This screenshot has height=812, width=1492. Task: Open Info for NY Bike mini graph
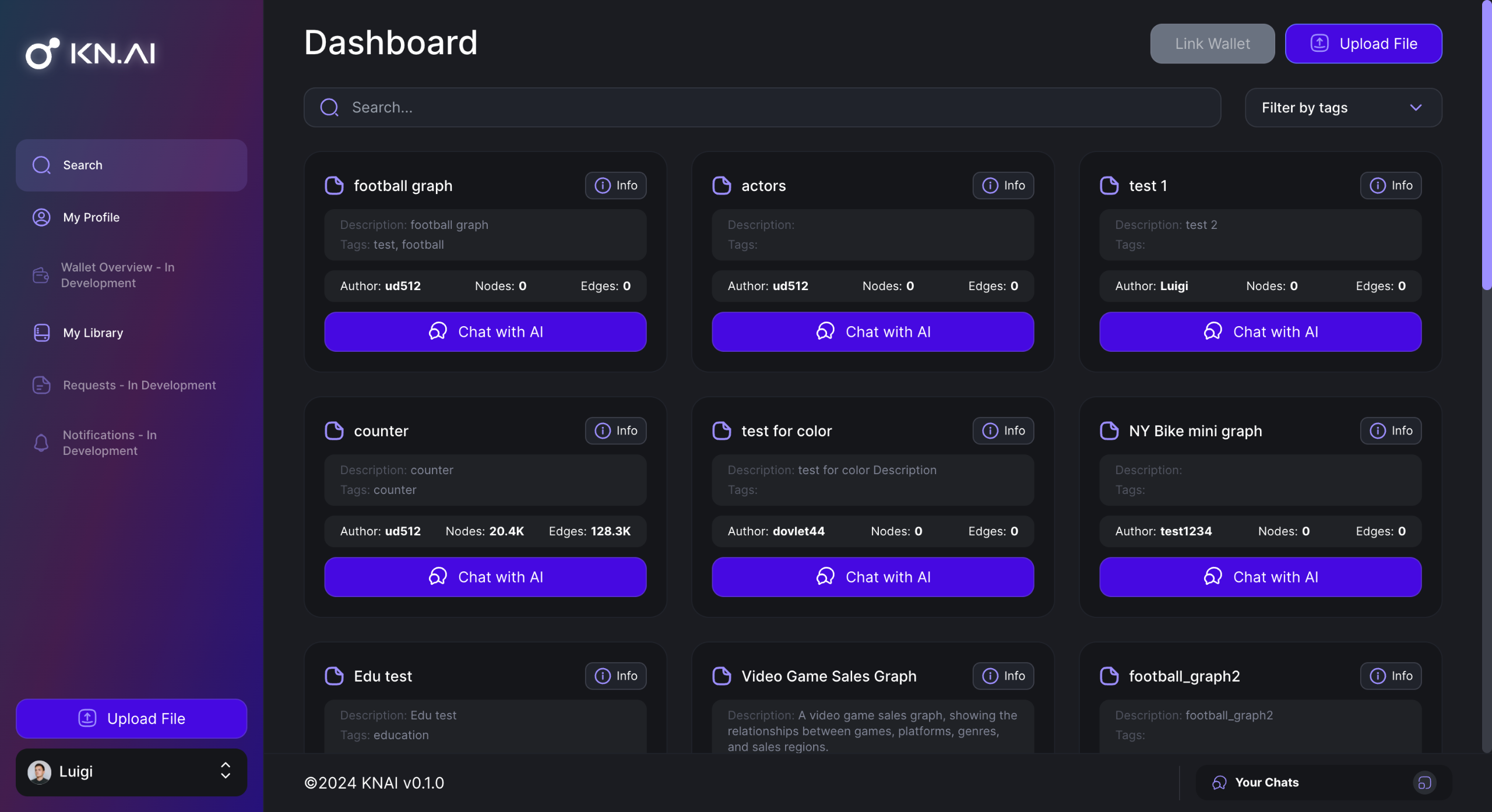pyautogui.click(x=1390, y=430)
